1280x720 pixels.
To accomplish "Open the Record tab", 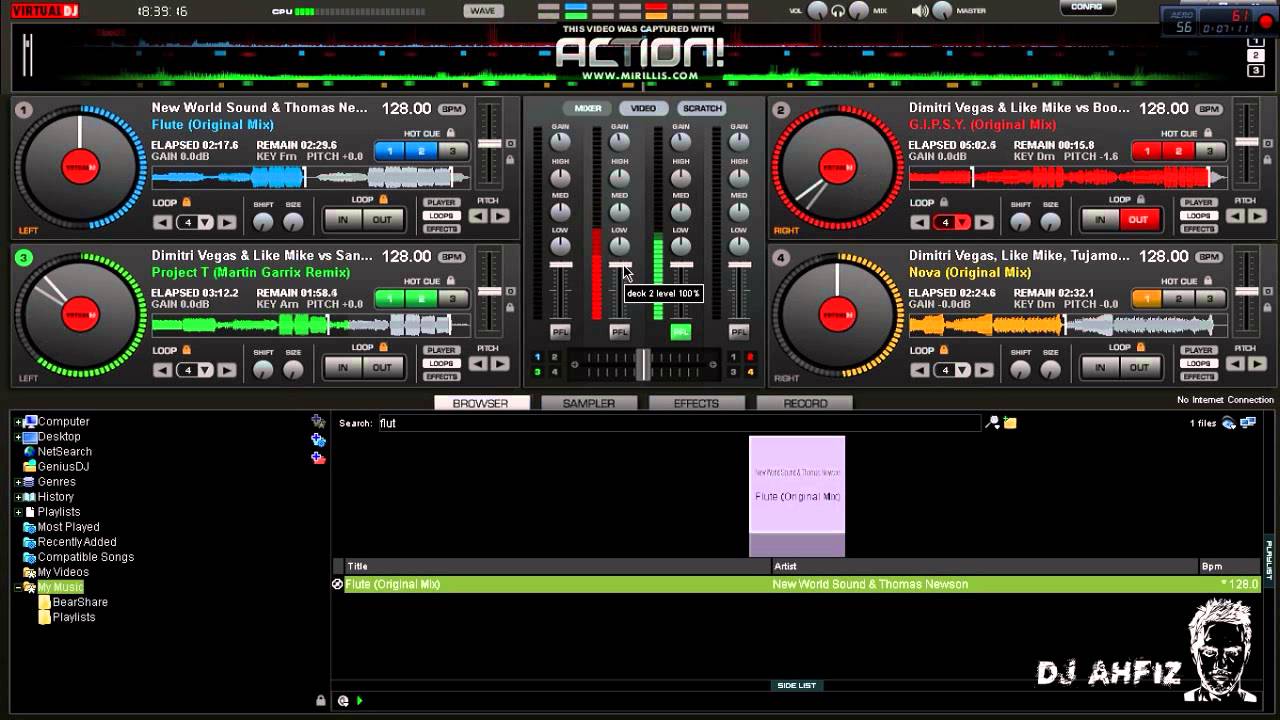I will coord(805,403).
